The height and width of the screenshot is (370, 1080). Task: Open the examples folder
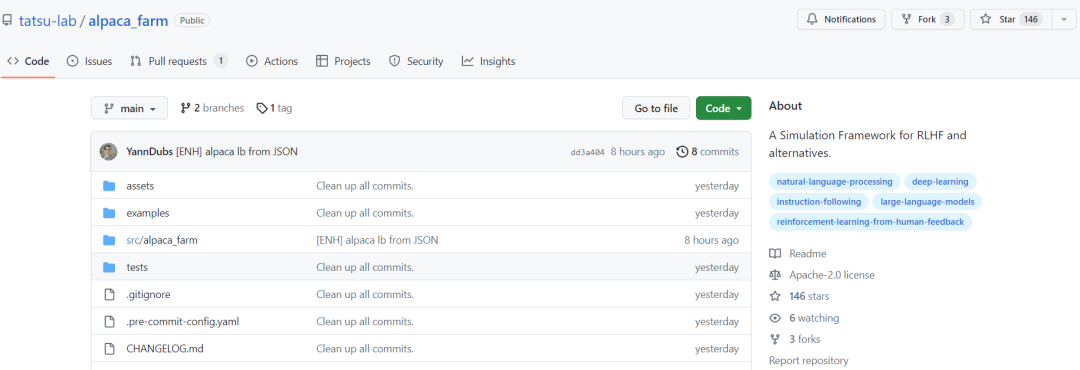pyautogui.click(x=147, y=213)
